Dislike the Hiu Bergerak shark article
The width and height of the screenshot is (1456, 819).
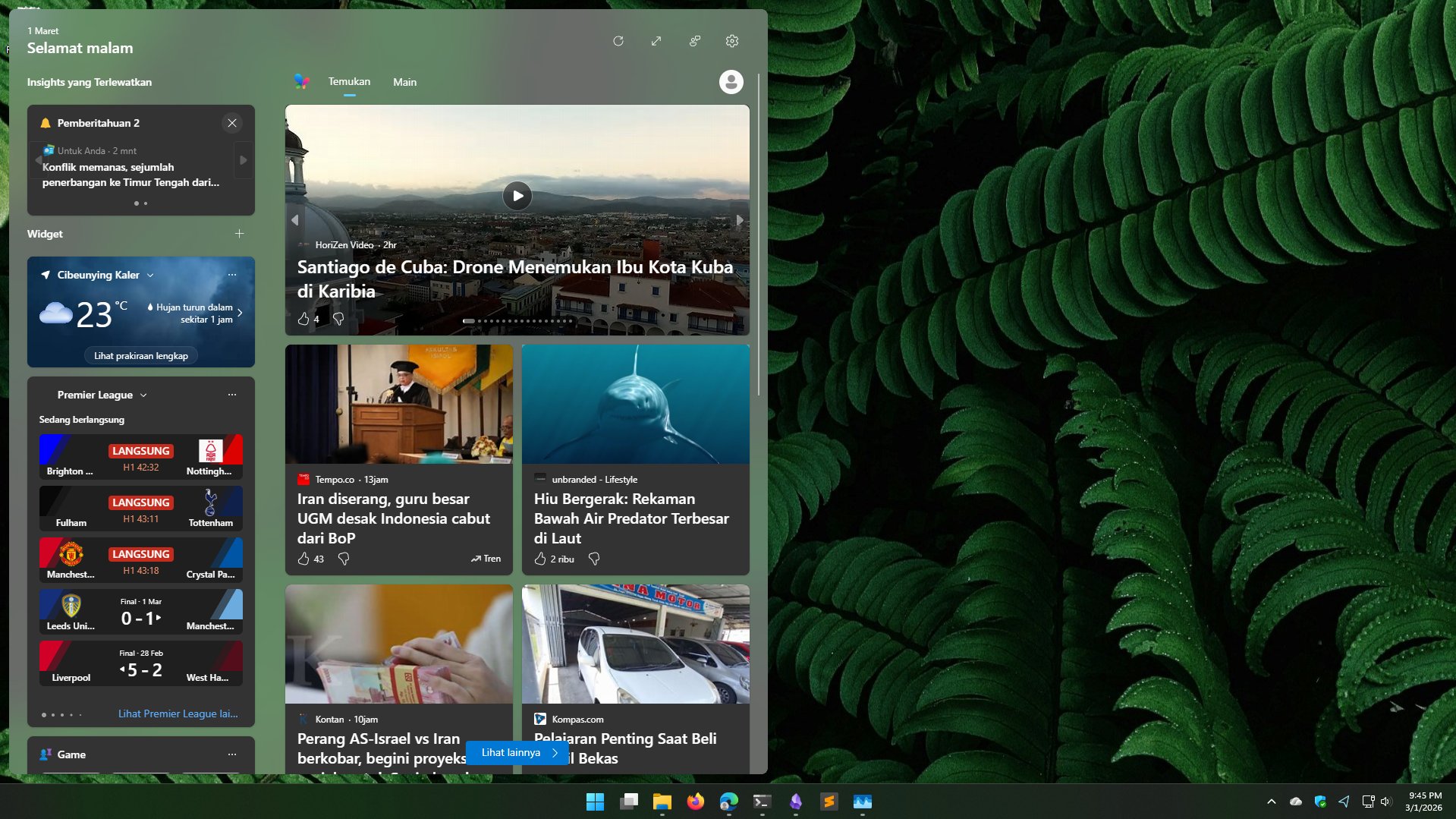595,559
